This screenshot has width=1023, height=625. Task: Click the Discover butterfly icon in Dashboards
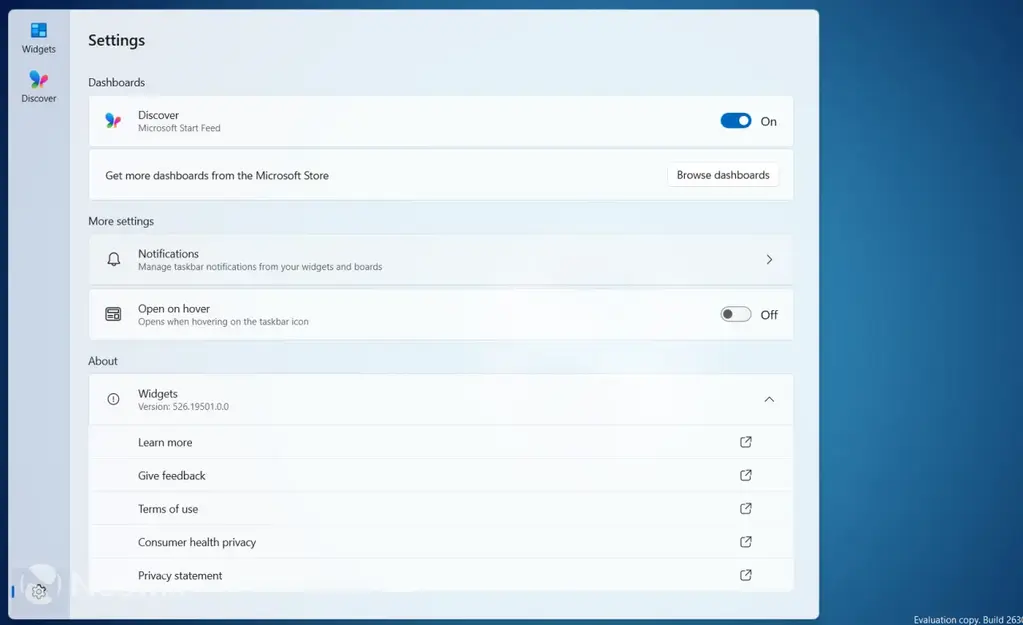tap(113, 121)
